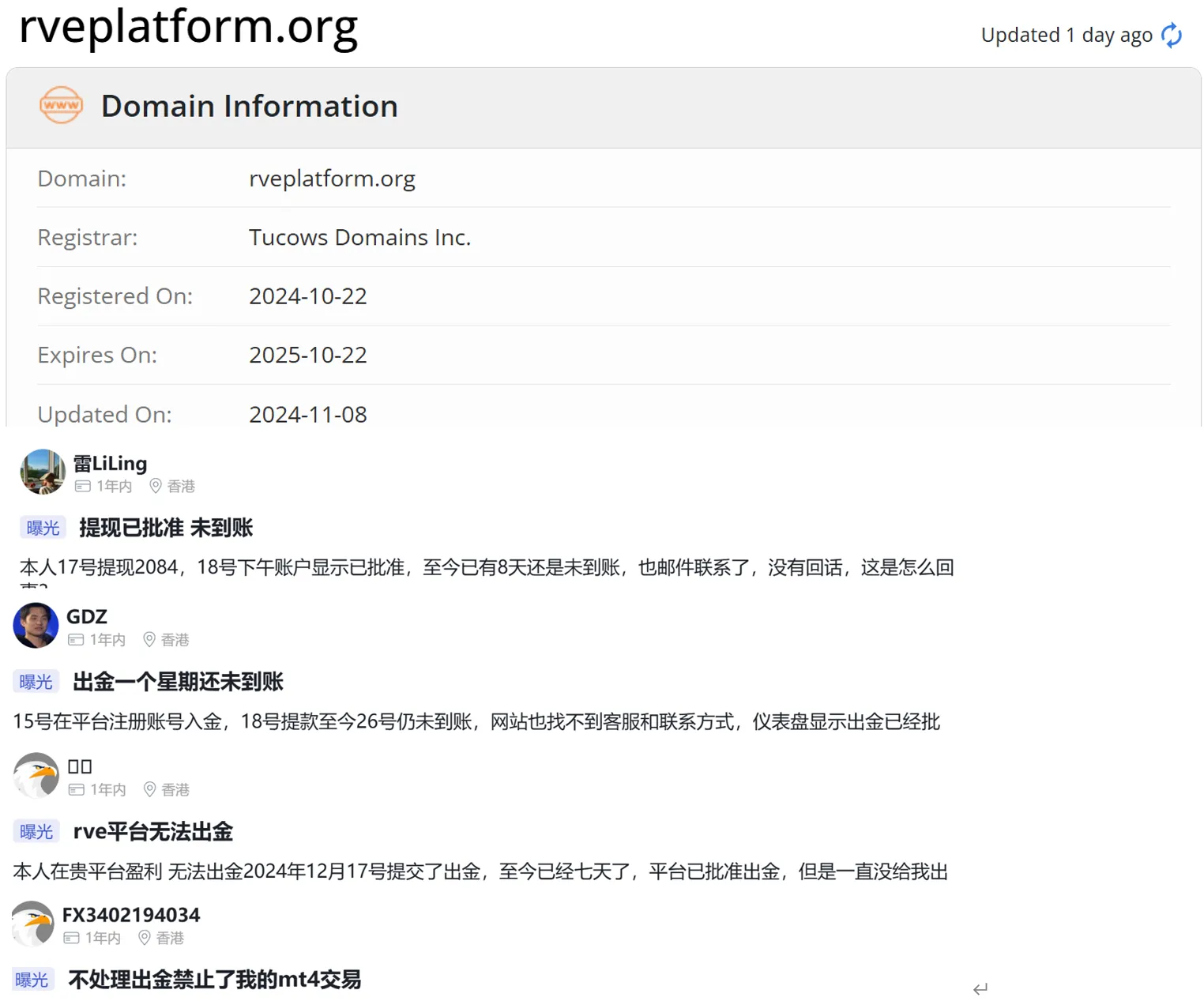Viewport: 1204px width, 1001px height.
Task: Open the post 提现已批准 未到账
Action: (x=166, y=528)
